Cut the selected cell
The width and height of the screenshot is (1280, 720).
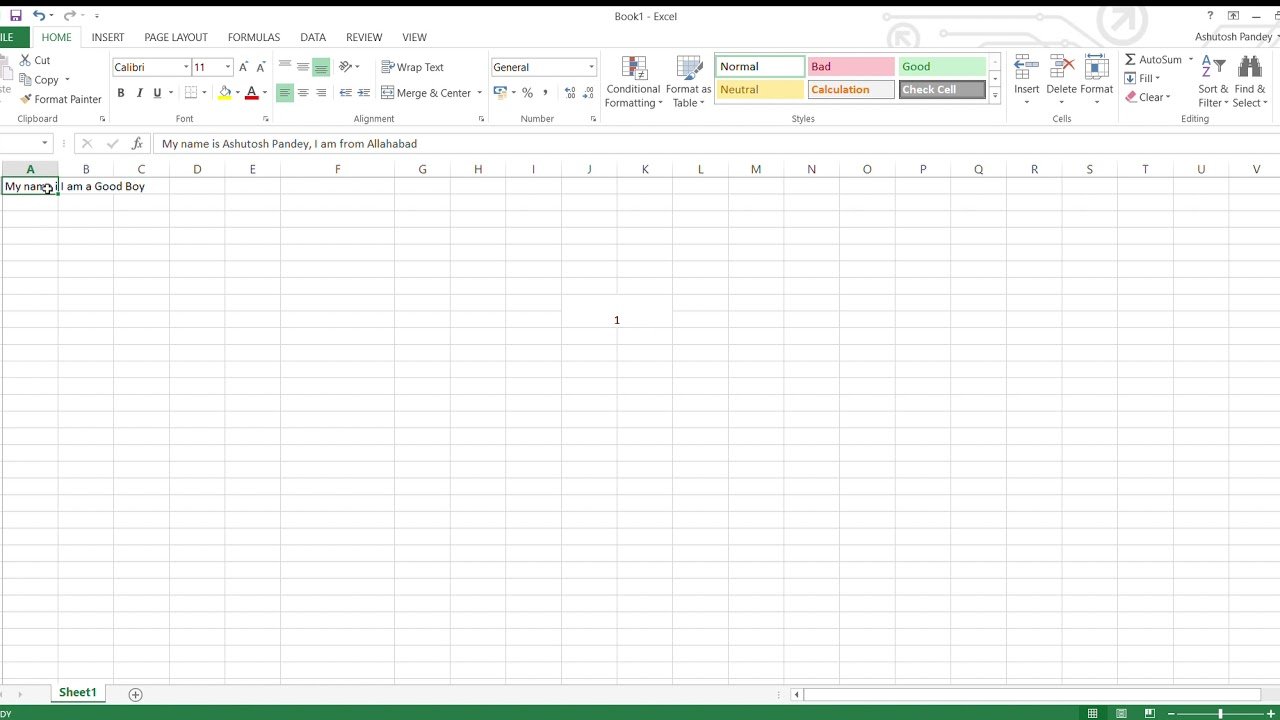click(x=35, y=60)
